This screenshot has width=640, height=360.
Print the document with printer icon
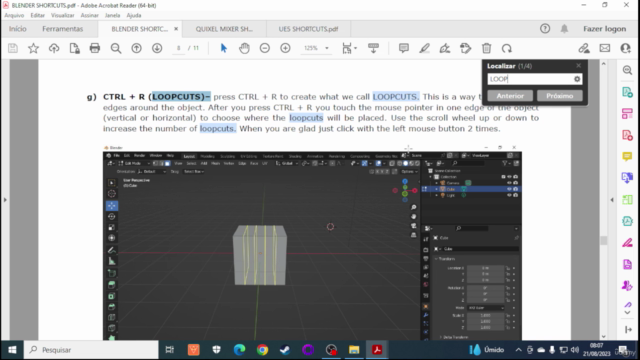coord(95,48)
